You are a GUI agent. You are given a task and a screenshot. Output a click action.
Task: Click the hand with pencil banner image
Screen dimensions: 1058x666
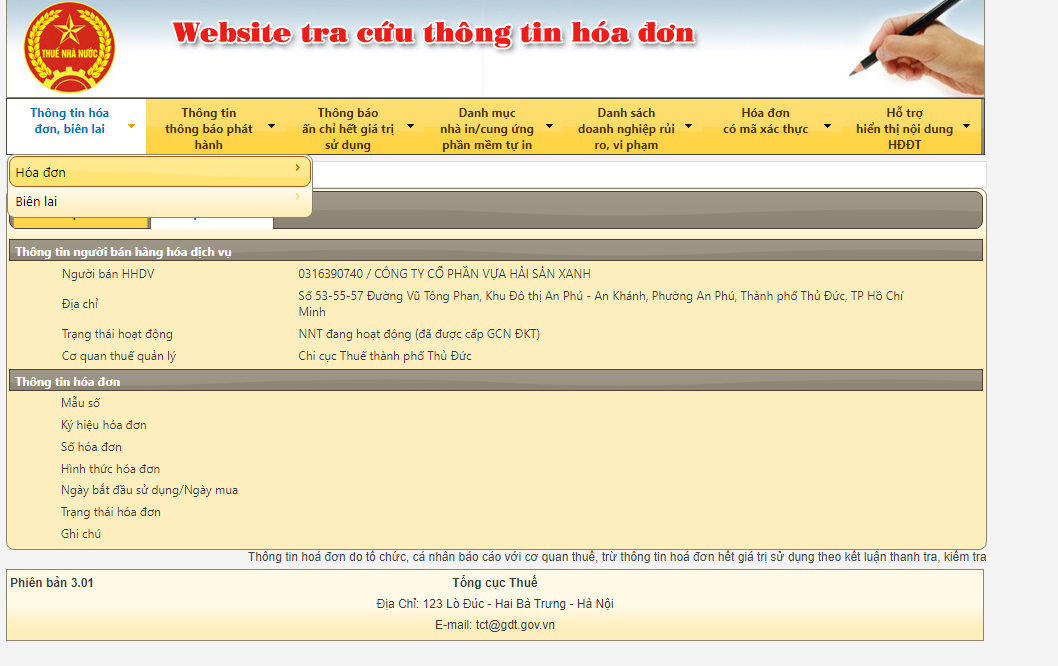pyautogui.click(x=917, y=47)
